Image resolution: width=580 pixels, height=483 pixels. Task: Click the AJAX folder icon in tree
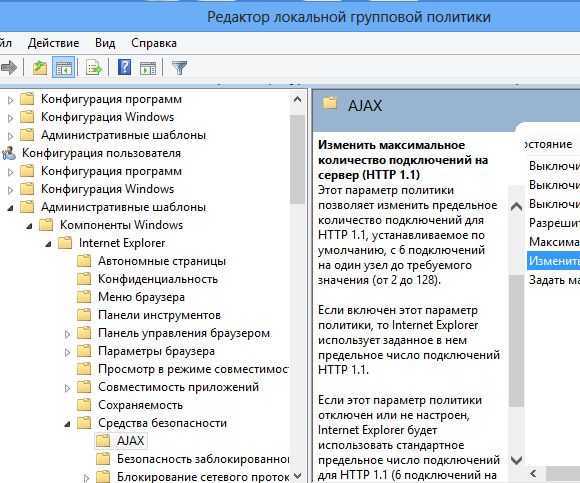coord(102,441)
